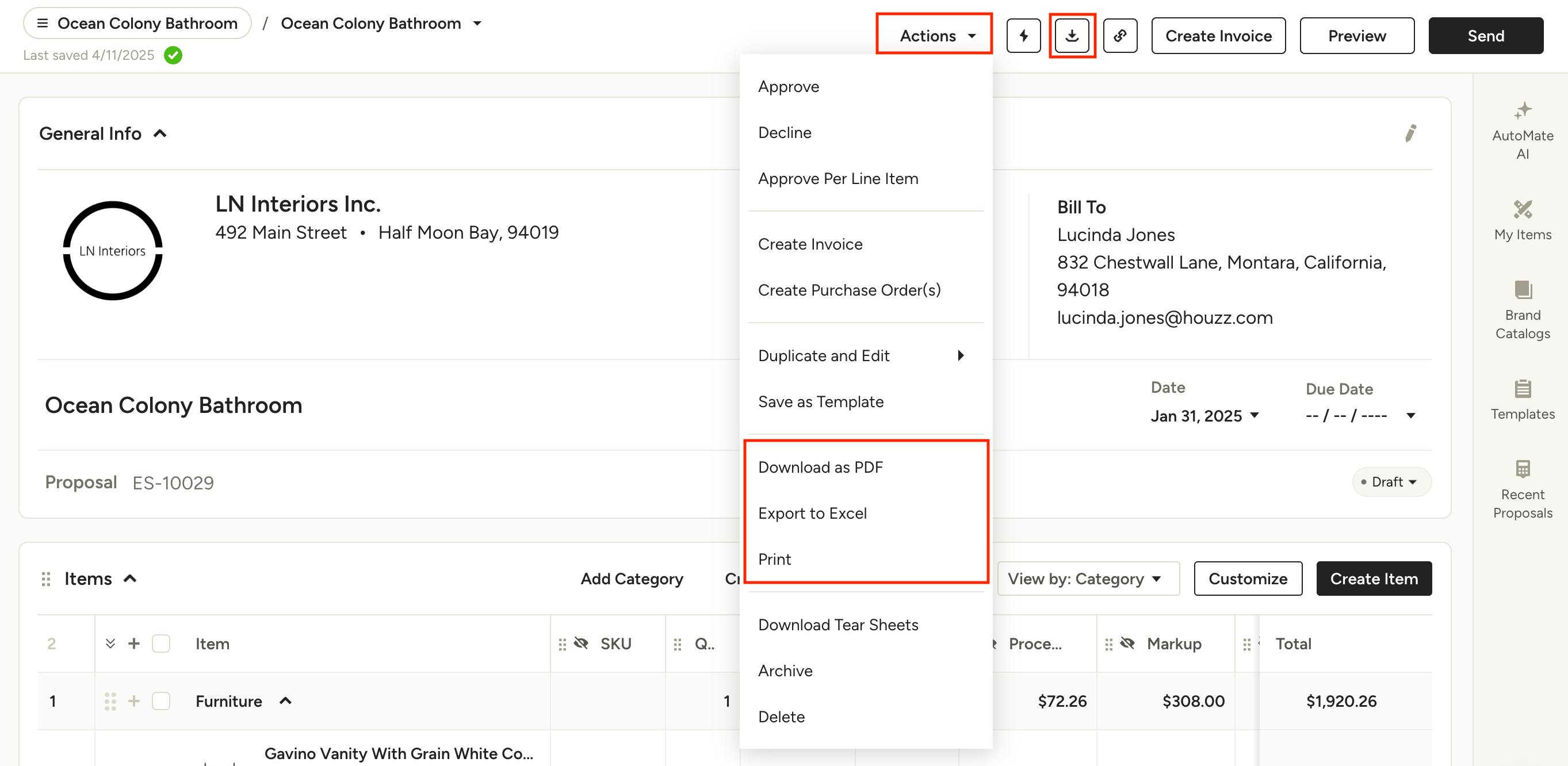Choose Export to Excel menu option
This screenshot has width=1568, height=766.
(x=812, y=514)
